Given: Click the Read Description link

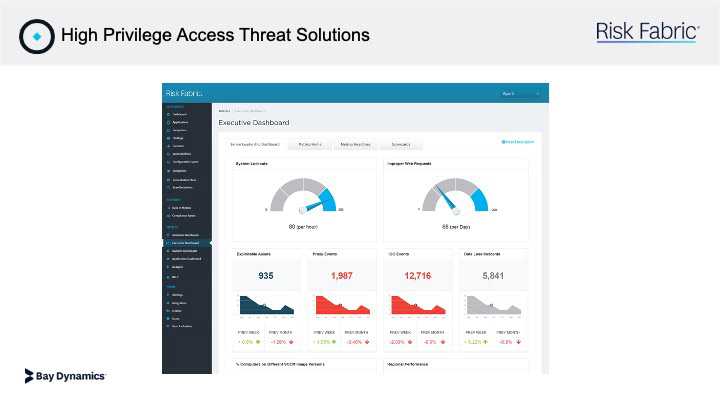Looking at the screenshot, I should [518, 142].
